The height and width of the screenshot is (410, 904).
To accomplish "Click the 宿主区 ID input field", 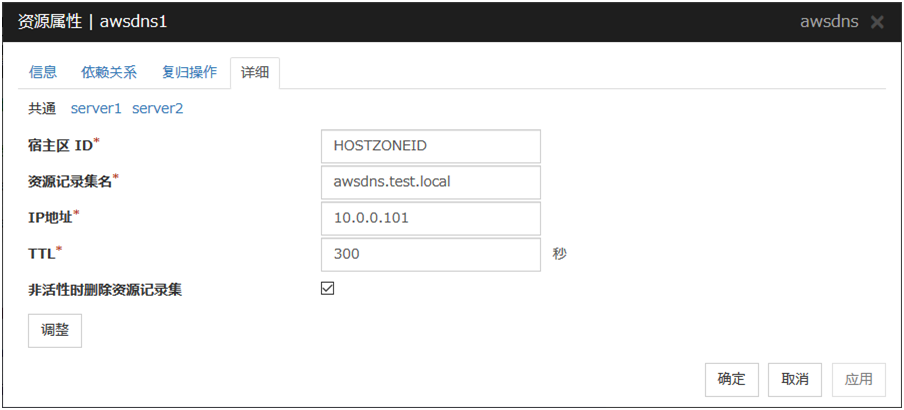I will click(x=431, y=146).
